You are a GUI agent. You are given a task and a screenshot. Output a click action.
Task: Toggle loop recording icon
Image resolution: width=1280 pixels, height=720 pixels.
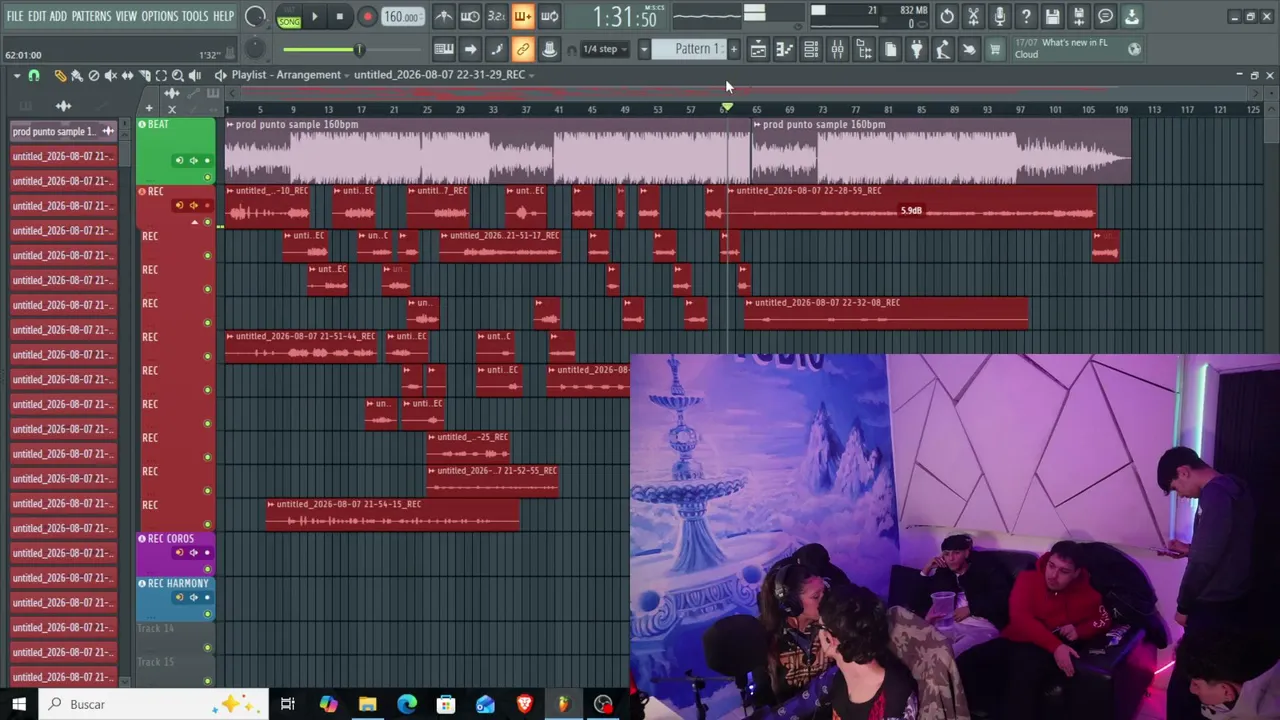tap(549, 16)
